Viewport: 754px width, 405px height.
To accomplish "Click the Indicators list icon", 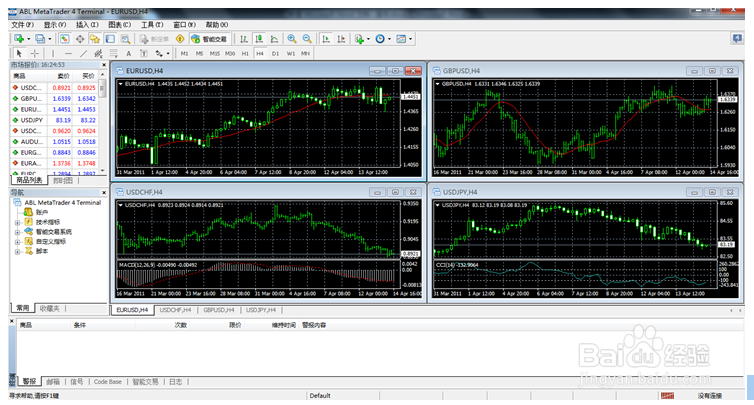I will coord(359,39).
